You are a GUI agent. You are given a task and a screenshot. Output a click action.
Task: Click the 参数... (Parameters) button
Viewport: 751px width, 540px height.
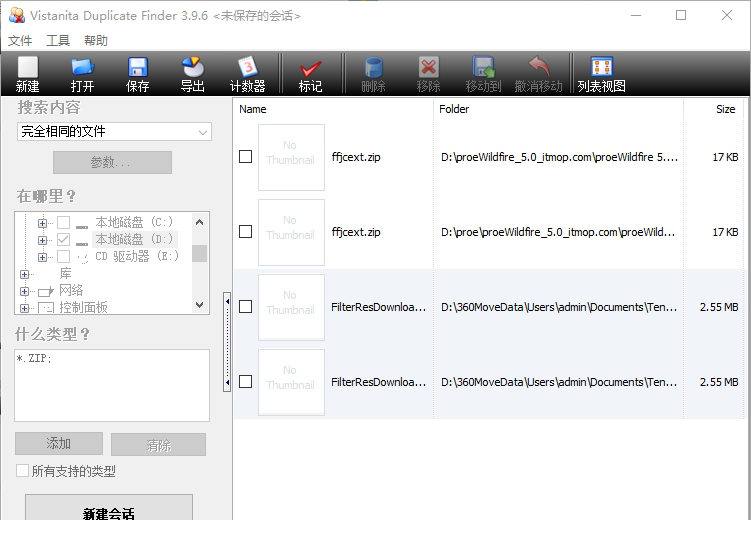(112, 162)
